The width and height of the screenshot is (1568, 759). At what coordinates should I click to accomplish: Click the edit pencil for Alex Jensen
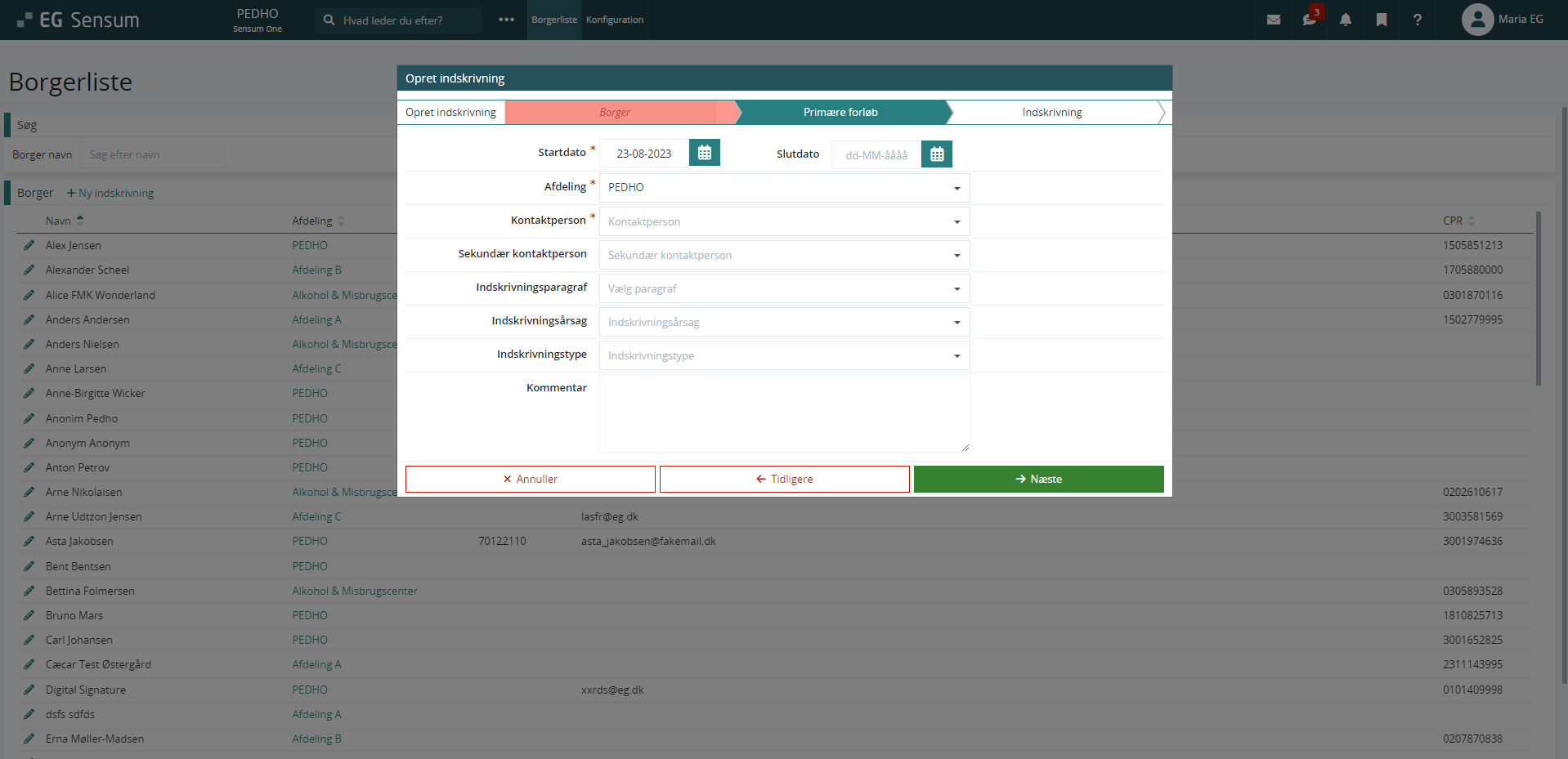click(x=29, y=245)
